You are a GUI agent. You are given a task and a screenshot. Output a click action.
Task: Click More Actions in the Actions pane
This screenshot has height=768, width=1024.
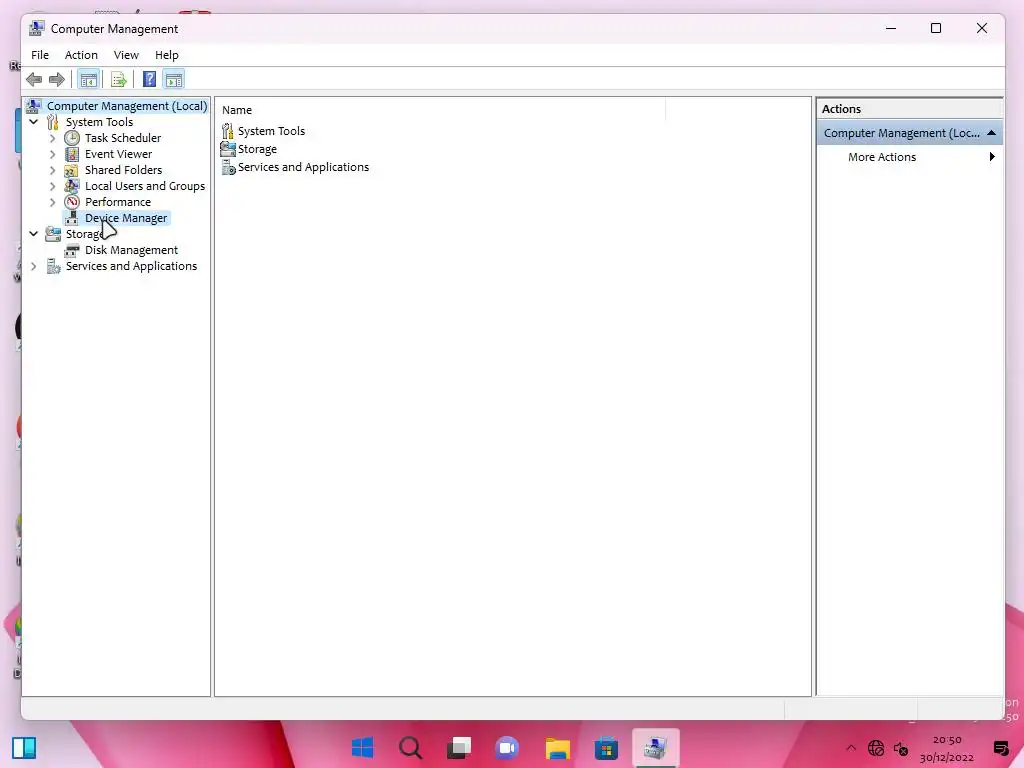pyautogui.click(x=882, y=157)
